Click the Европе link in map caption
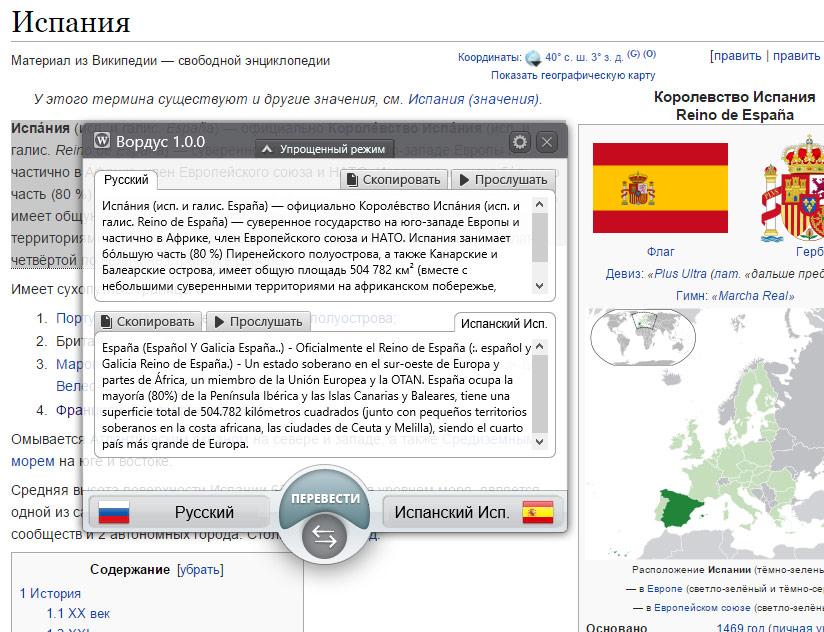This screenshot has width=824, height=632. 664,589
